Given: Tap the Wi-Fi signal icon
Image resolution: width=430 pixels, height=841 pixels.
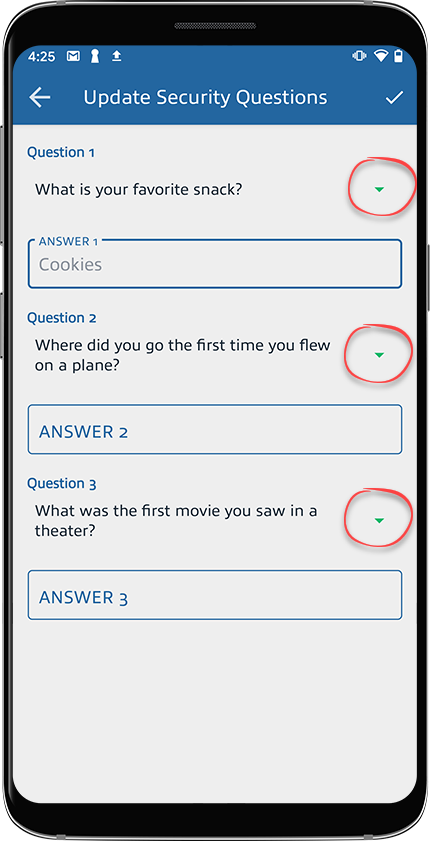Looking at the screenshot, I should click(x=381, y=56).
